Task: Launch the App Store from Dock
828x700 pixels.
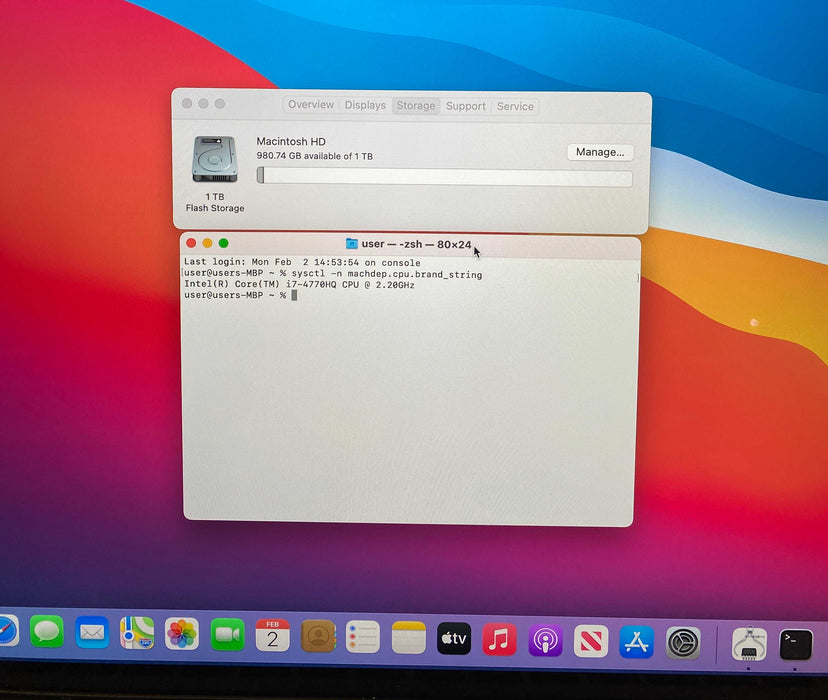Action: 637,642
